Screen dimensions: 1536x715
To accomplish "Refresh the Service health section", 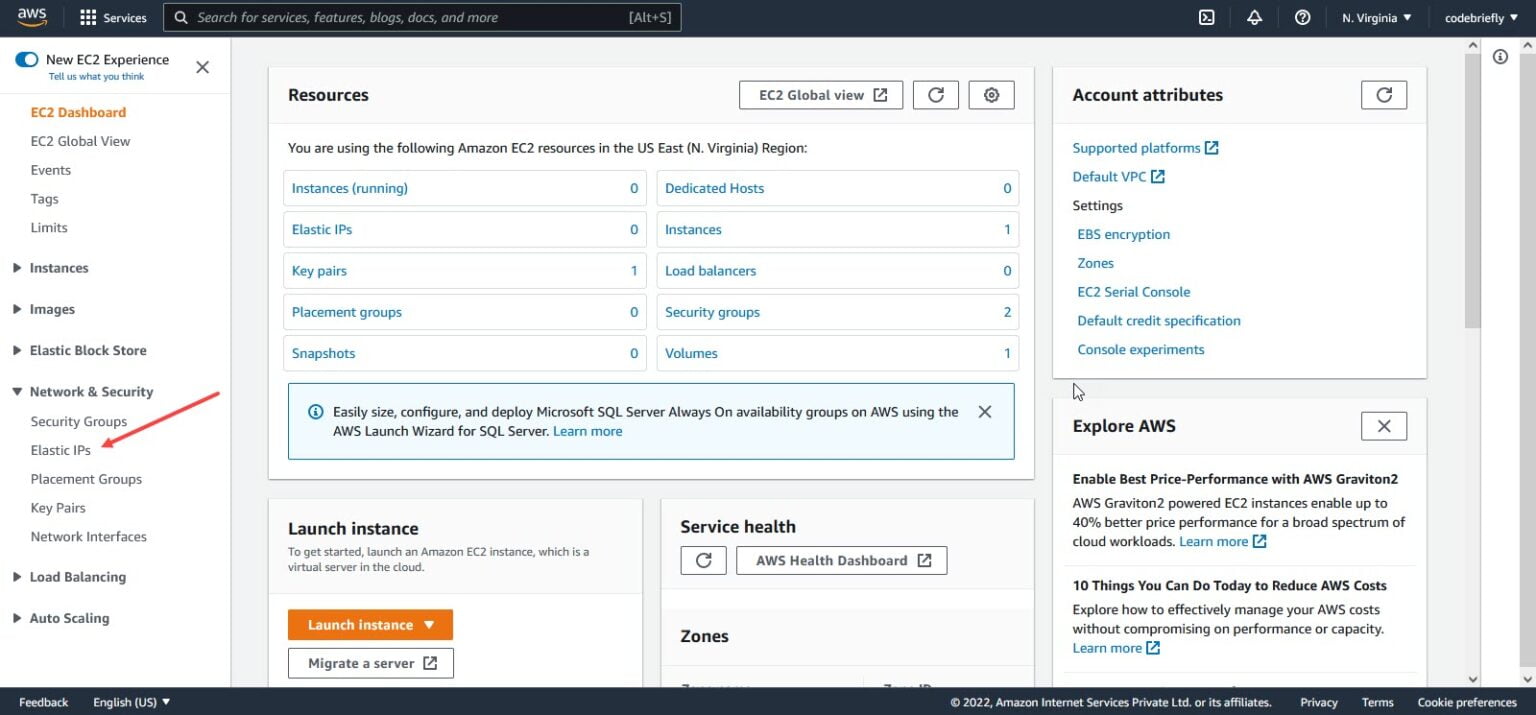I will pos(703,560).
